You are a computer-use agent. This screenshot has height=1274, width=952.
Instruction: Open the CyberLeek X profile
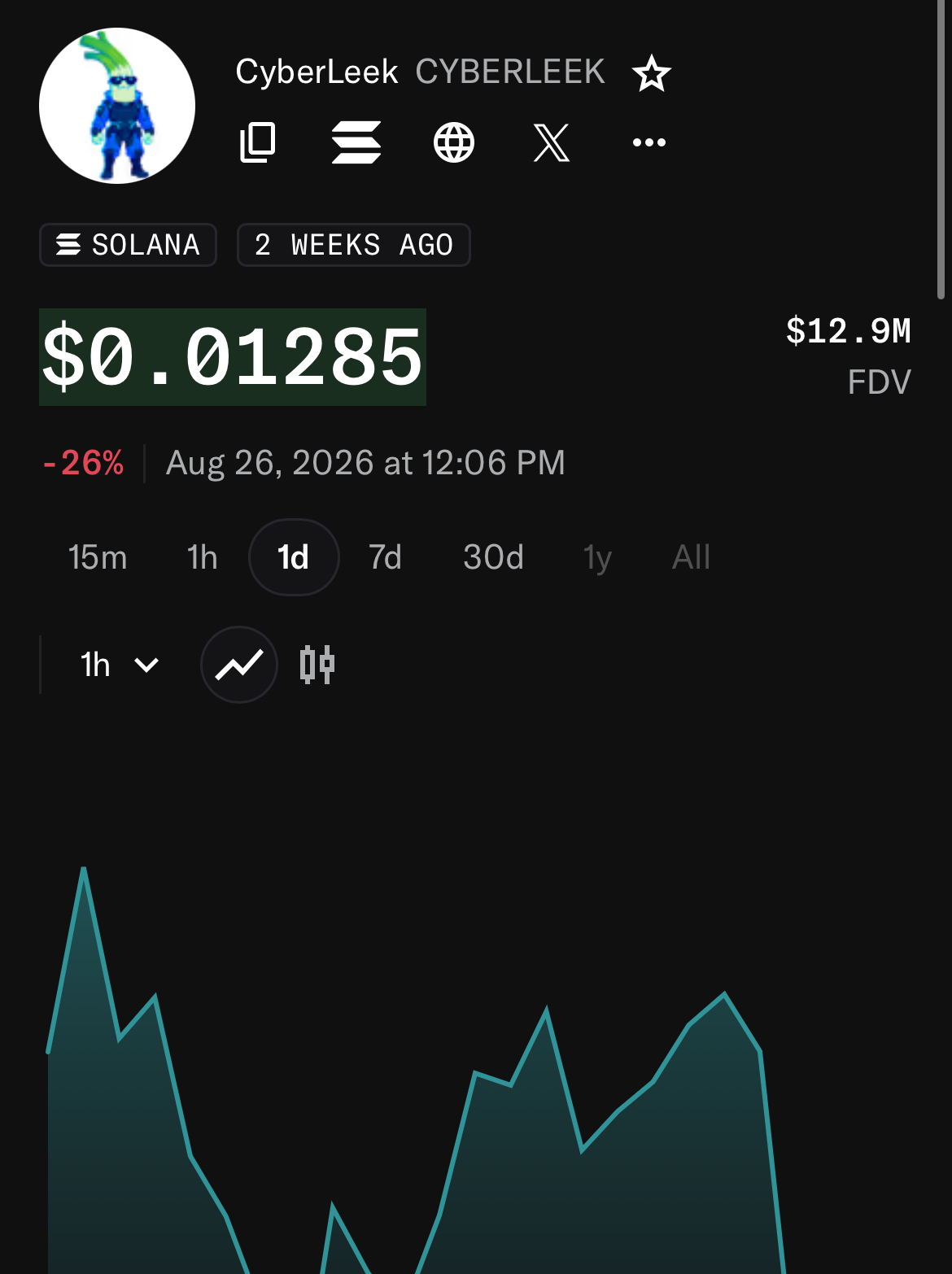click(552, 142)
